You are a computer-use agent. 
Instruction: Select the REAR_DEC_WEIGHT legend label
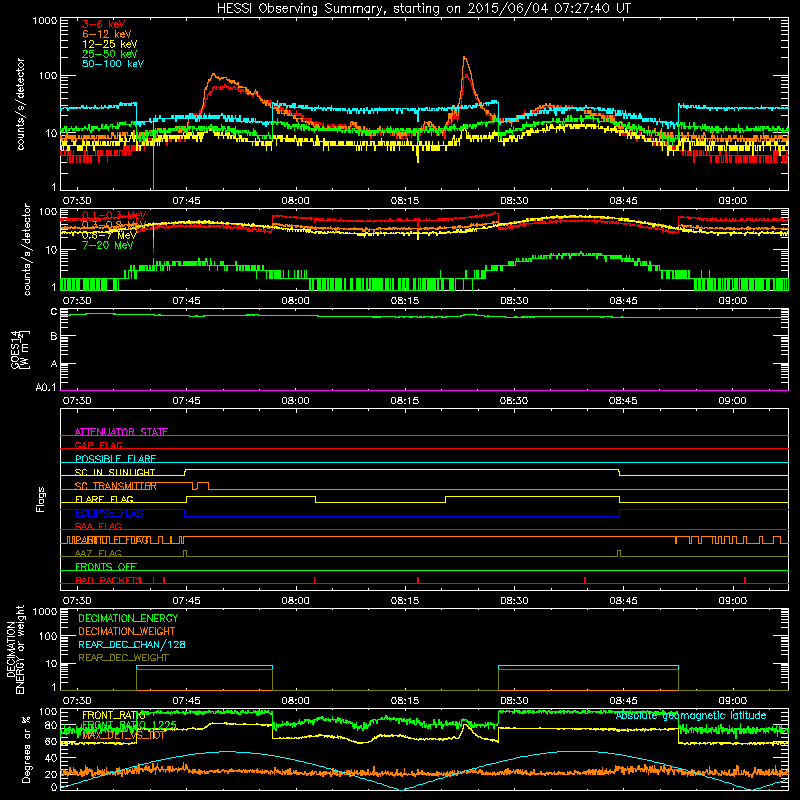[123, 658]
